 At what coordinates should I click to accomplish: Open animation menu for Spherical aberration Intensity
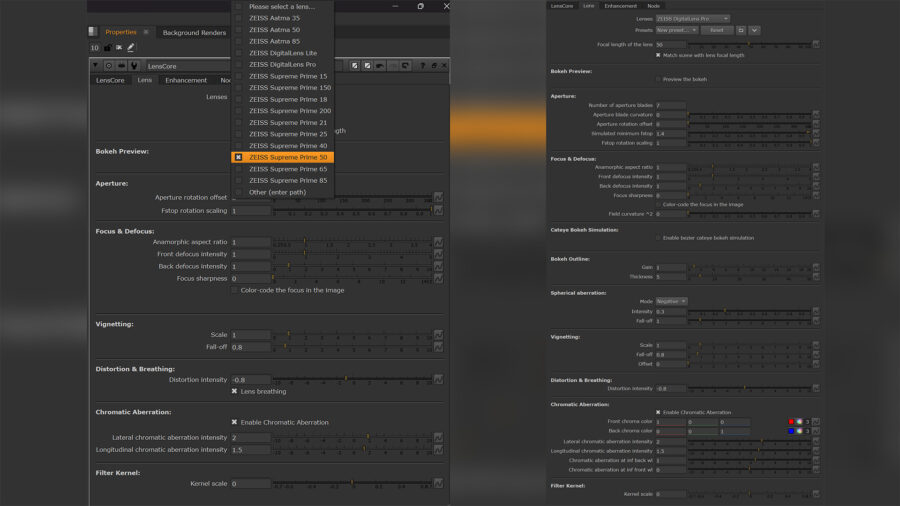(x=816, y=312)
